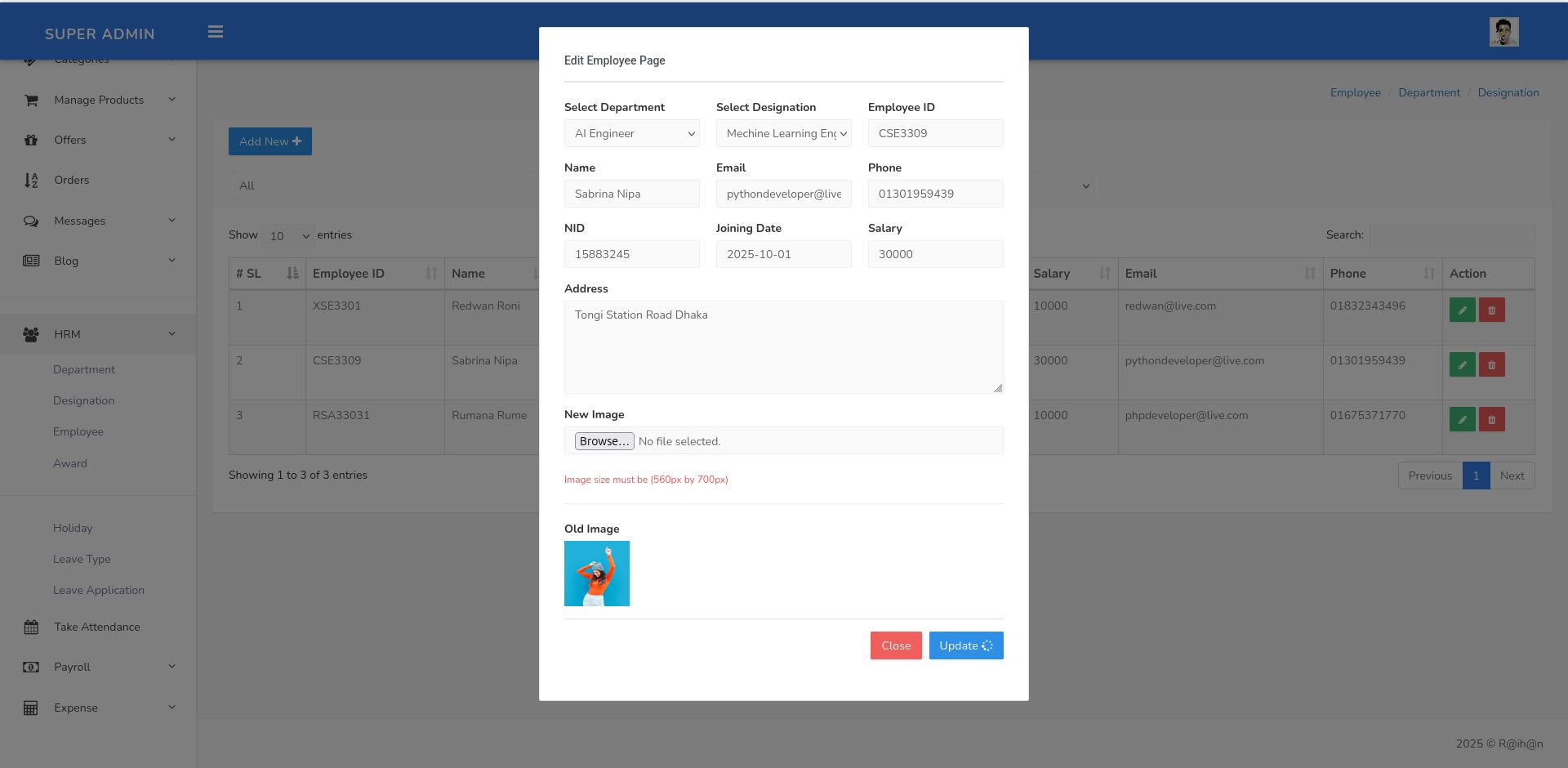This screenshot has height=768, width=1568.
Task: Open the user profile avatar
Action: point(1503,32)
